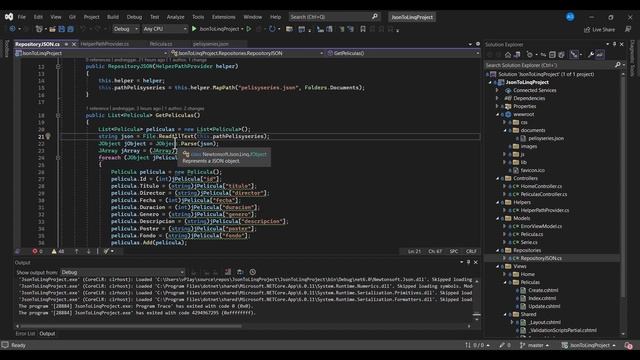Select Index.cshtml under Peliculas folder

(542, 298)
